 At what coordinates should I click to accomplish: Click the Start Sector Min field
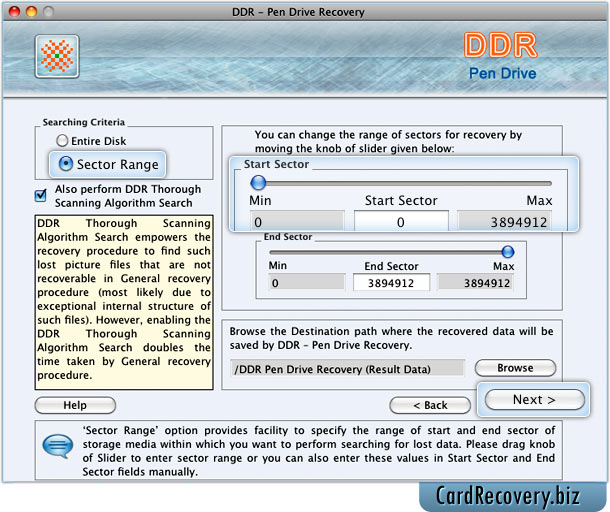coord(297,222)
